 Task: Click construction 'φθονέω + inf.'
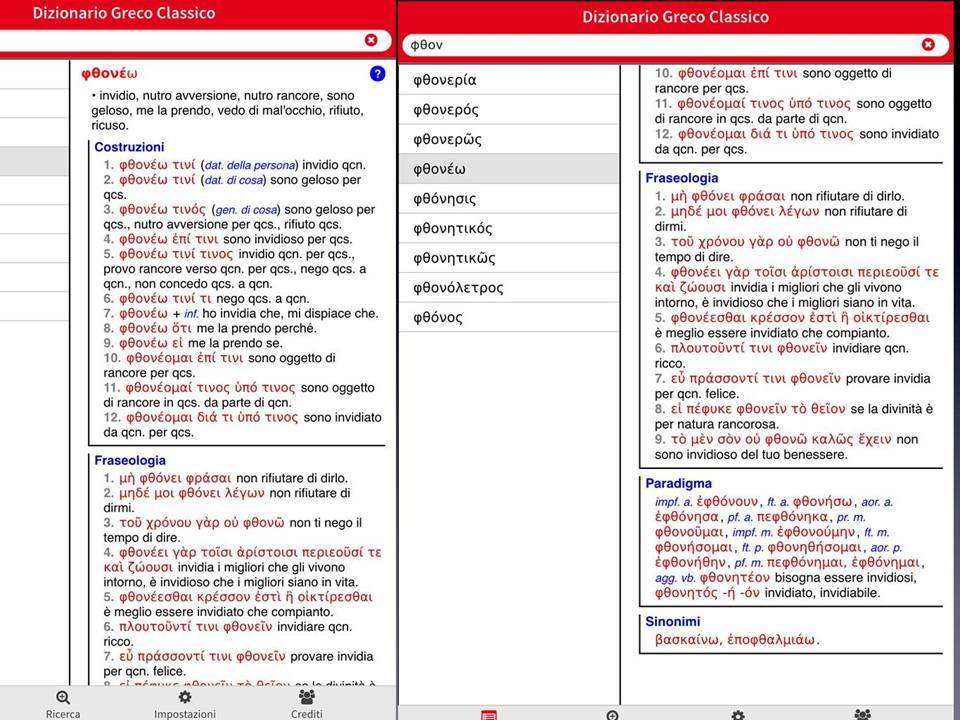tap(159, 313)
